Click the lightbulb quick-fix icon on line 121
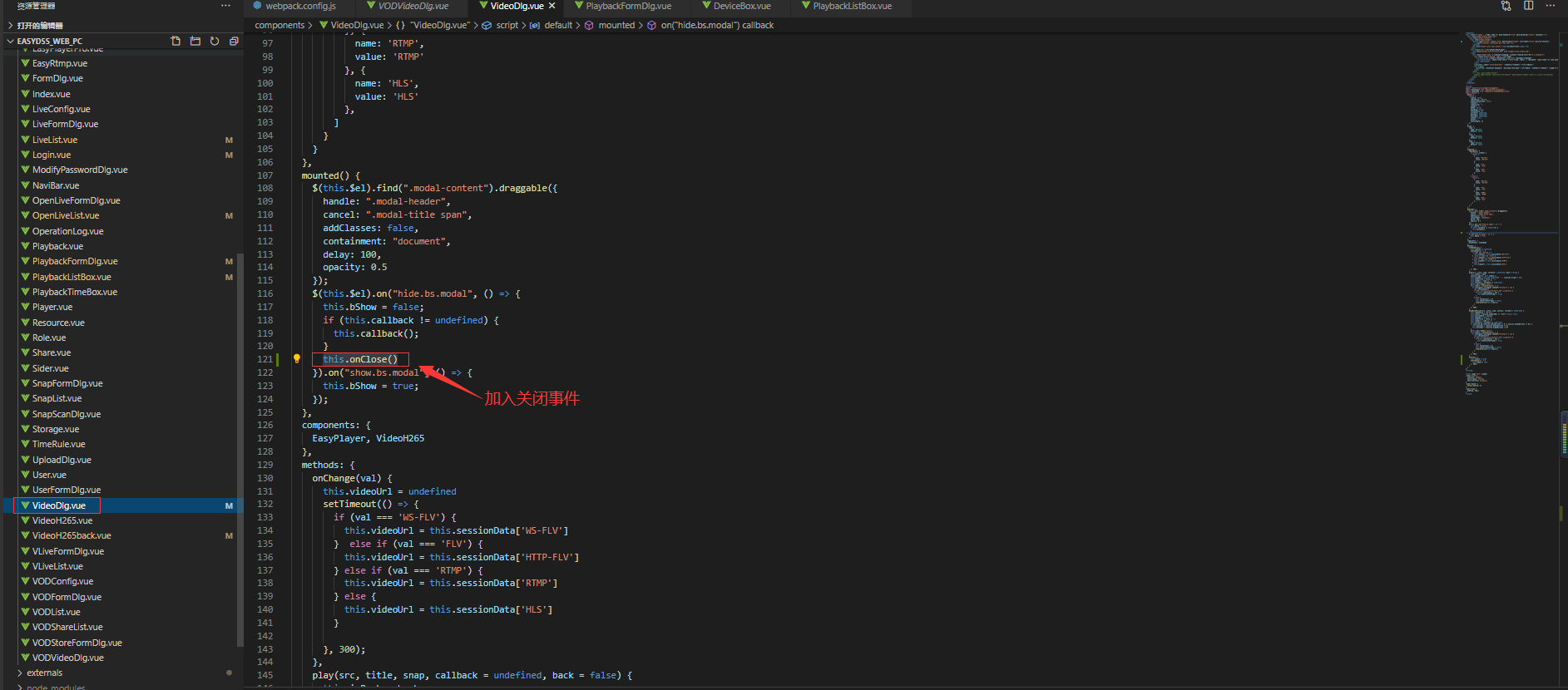1568x690 pixels. coord(297,359)
